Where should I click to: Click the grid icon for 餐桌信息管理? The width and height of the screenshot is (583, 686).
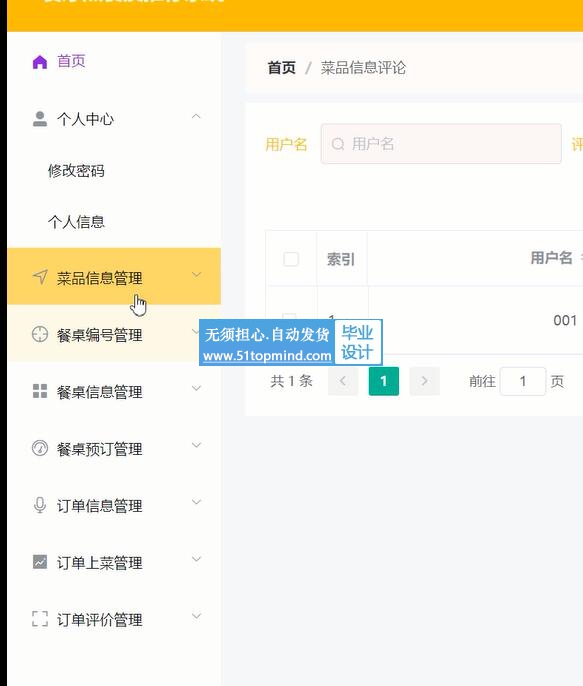coord(40,391)
